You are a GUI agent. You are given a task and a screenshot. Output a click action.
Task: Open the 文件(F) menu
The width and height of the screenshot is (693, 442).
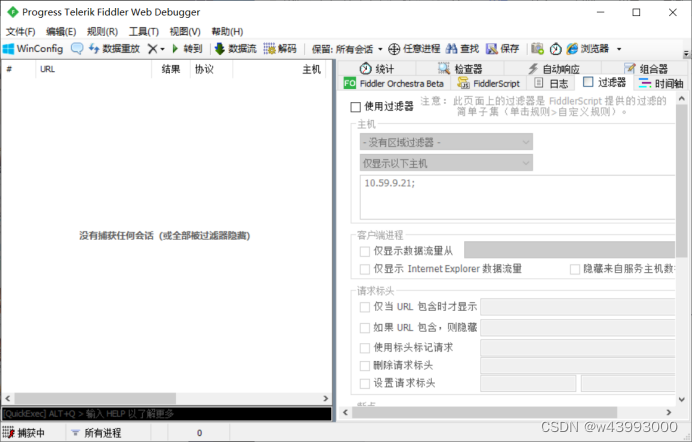(x=20, y=31)
